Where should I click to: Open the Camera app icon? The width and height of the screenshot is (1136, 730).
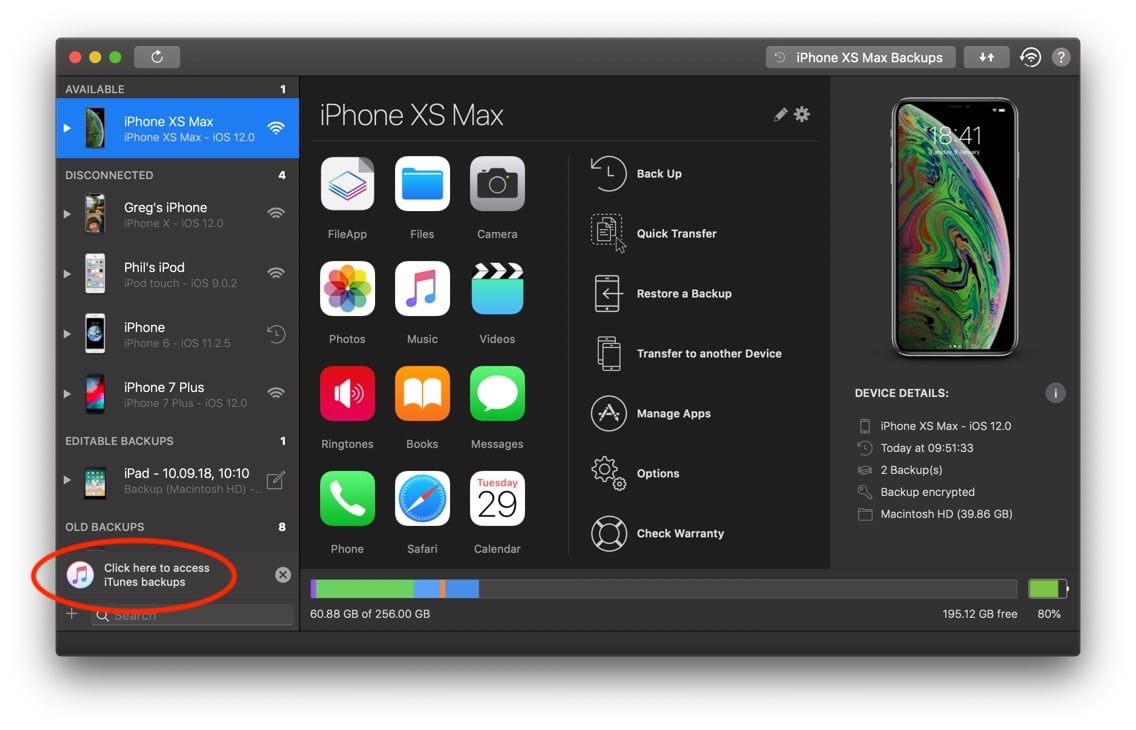tap(497, 184)
